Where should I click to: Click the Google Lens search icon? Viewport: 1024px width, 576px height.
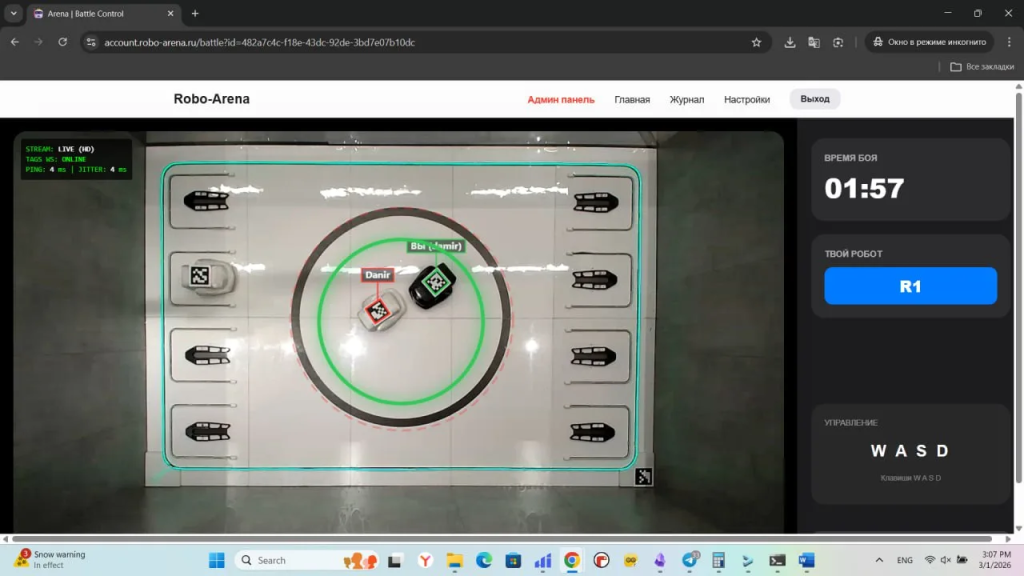[x=838, y=42]
